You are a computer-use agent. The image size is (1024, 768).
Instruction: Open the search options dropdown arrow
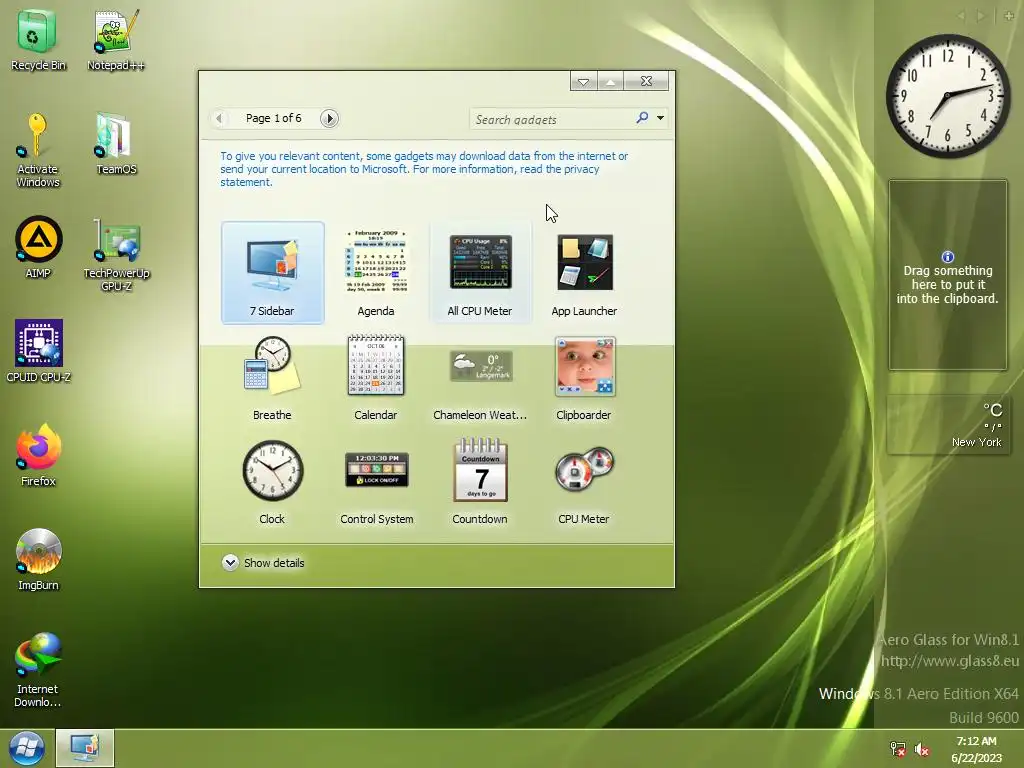coord(660,118)
